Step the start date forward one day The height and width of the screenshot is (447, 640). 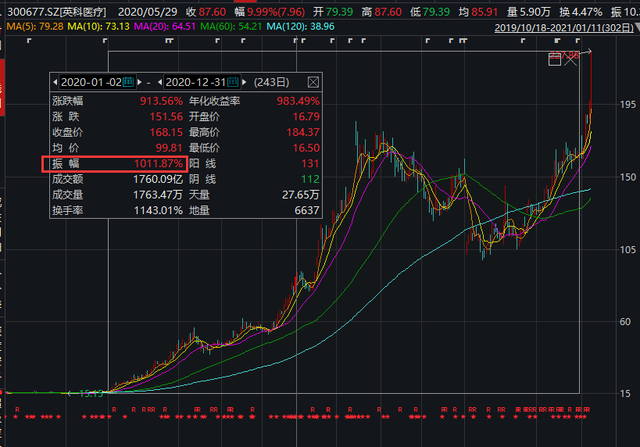[140, 82]
